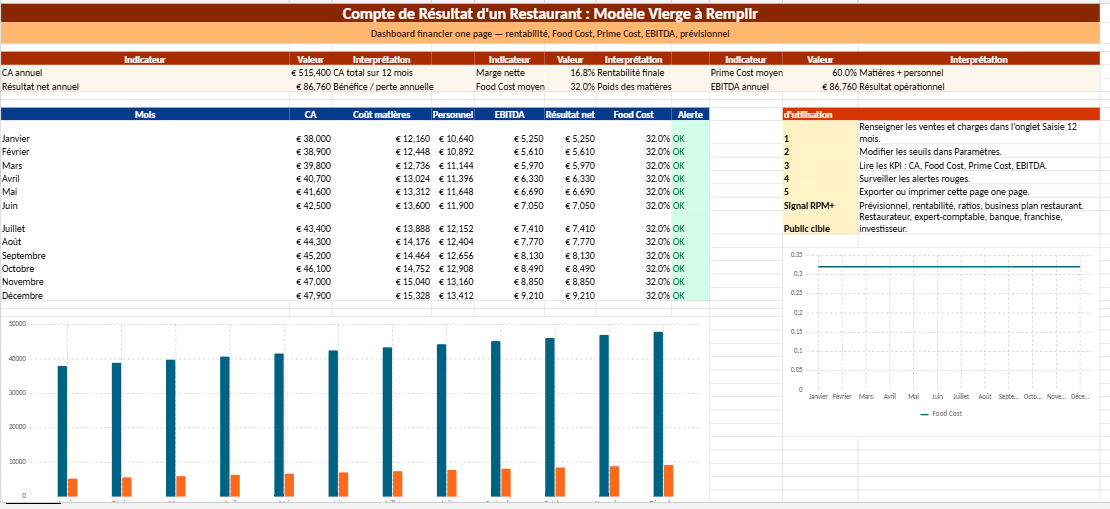Image resolution: width=1110 pixels, height=509 pixels.
Task: Click the 'CA total sur 12 mois' interpretation cell
Action: [382, 72]
